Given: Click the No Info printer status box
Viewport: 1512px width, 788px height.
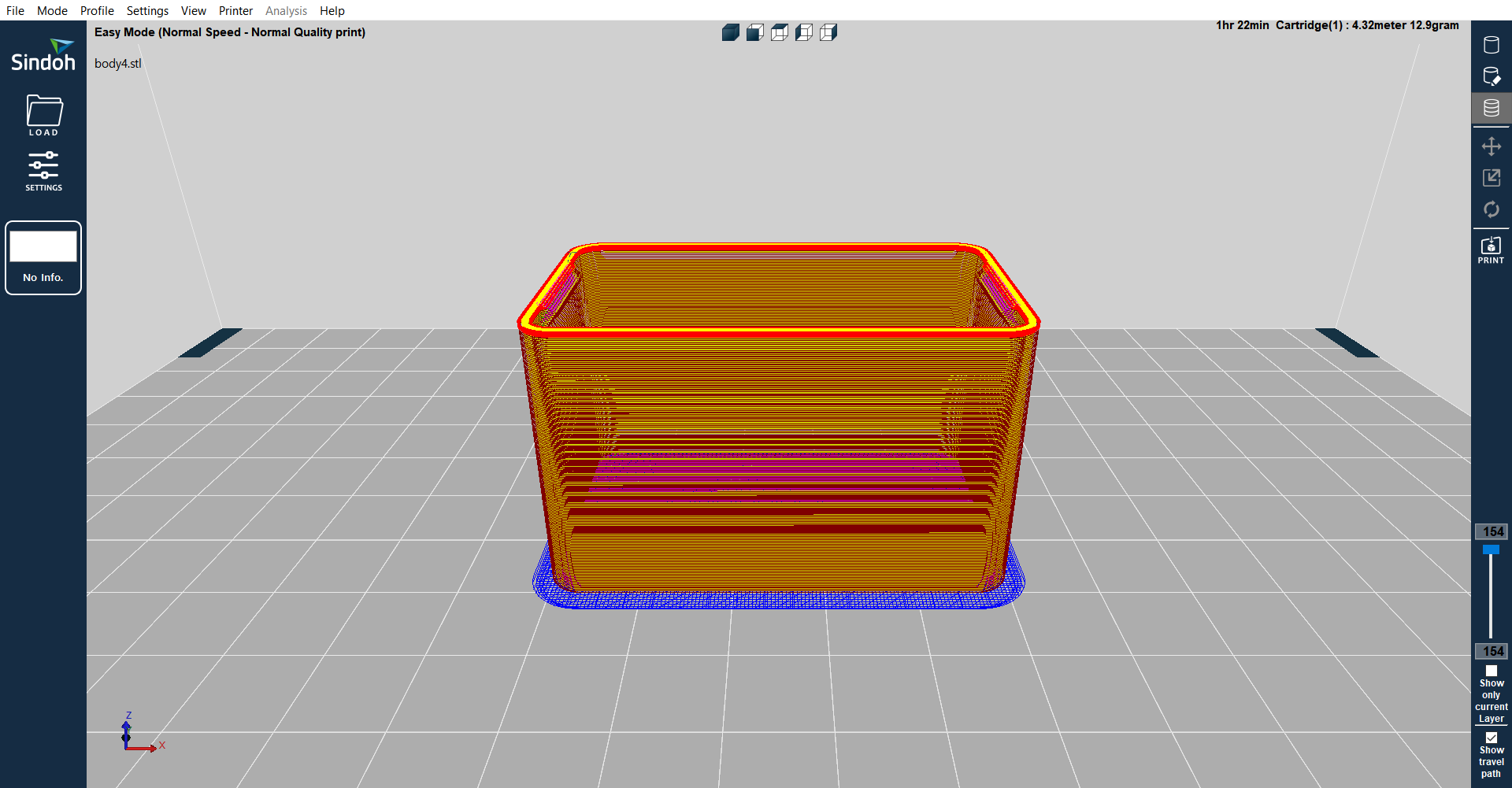Looking at the screenshot, I should coord(43,257).
